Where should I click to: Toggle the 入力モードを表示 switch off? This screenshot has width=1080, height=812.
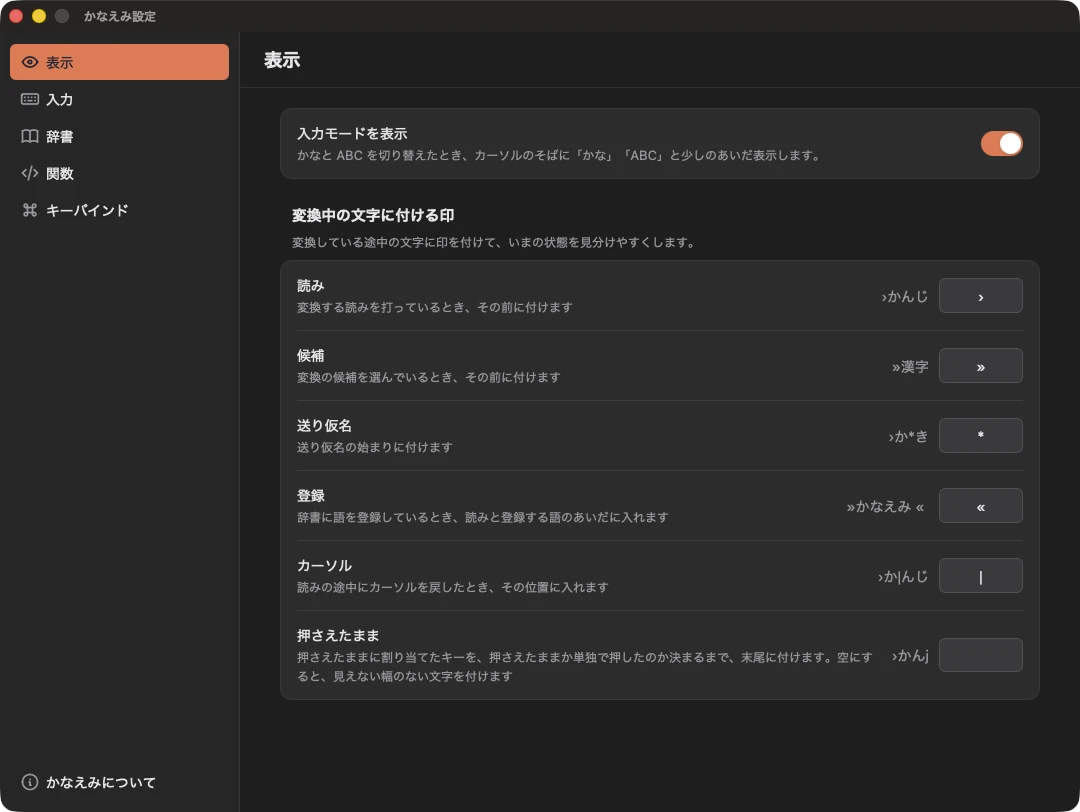click(x=1001, y=143)
